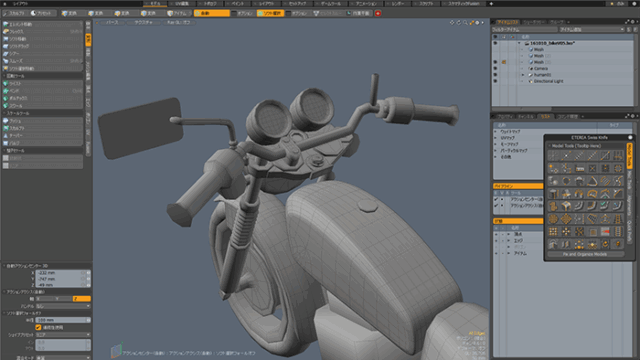
Task: Click the green checkmark icon in Swiss Knife grid
Action: 605,206
